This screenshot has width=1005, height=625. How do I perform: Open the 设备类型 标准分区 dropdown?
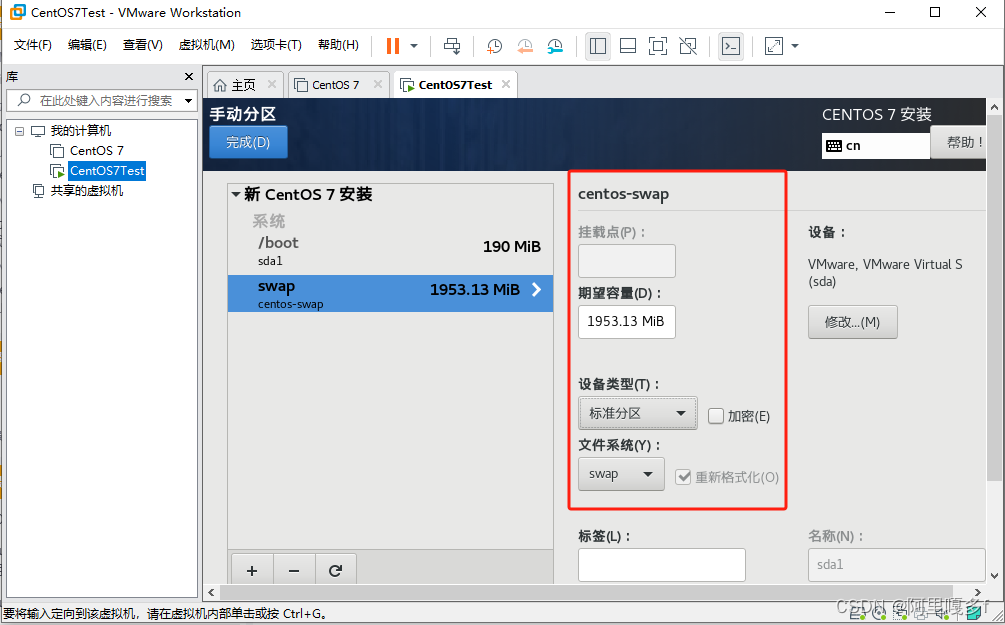tap(637, 413)
